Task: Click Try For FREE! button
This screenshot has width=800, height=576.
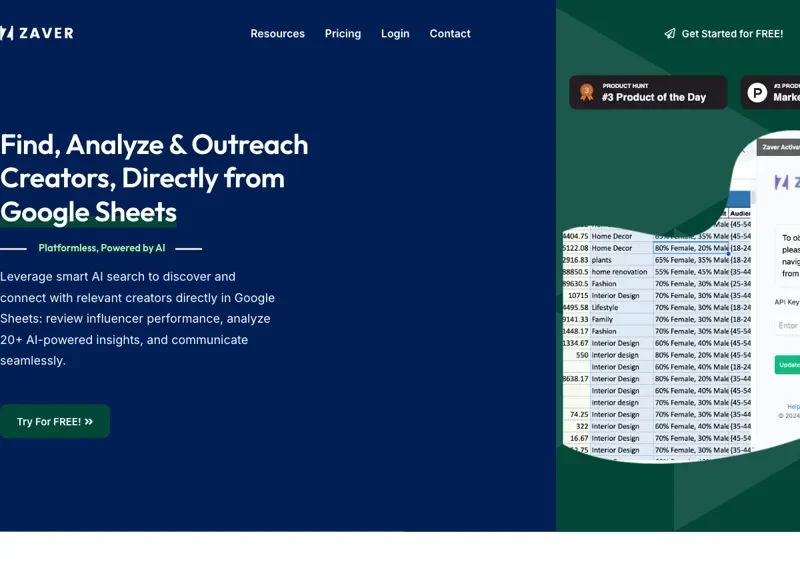Action: (55, 421)
